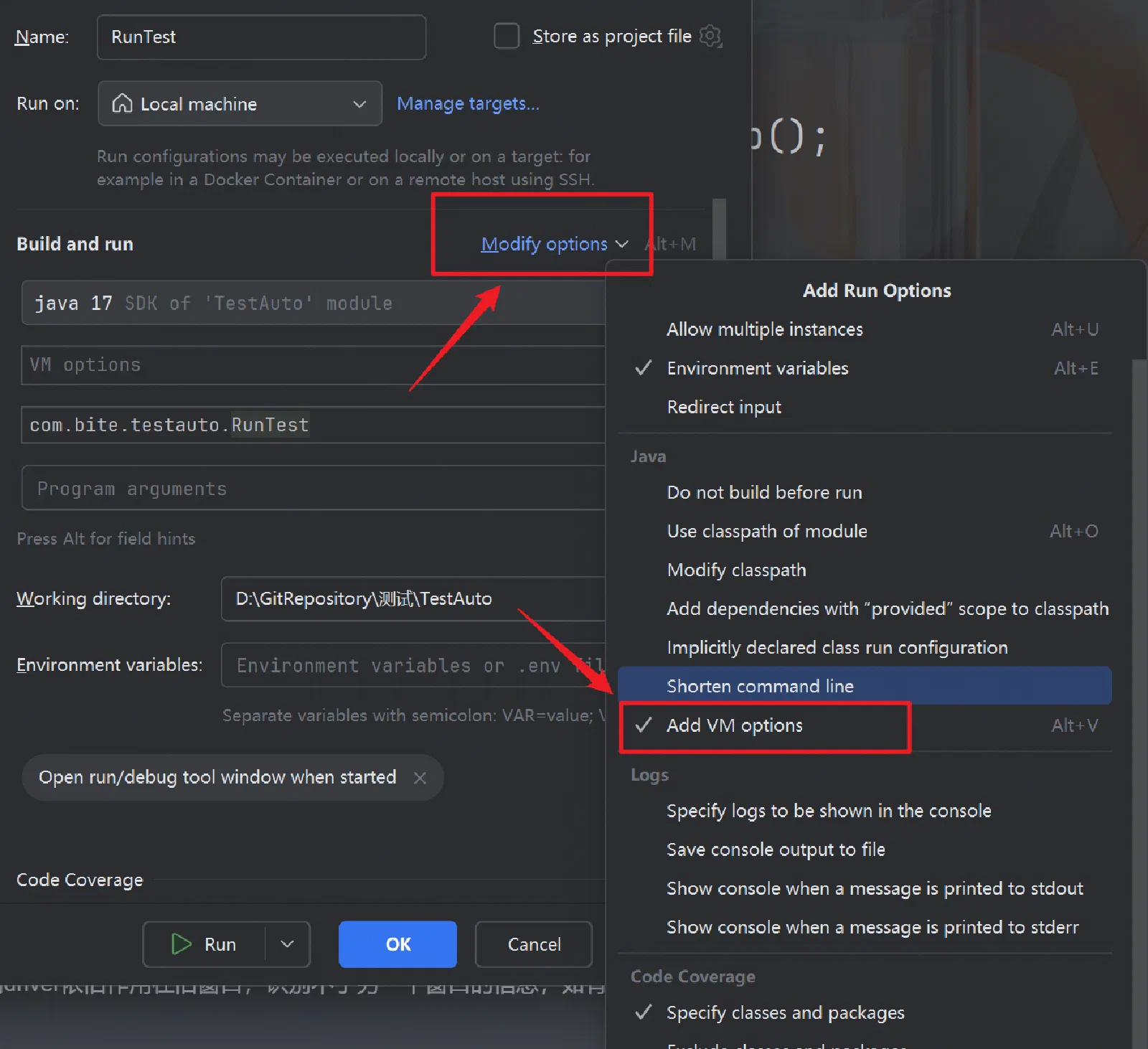Click the VM options input field
1148x1049 pixels.
tap(313, 364)
